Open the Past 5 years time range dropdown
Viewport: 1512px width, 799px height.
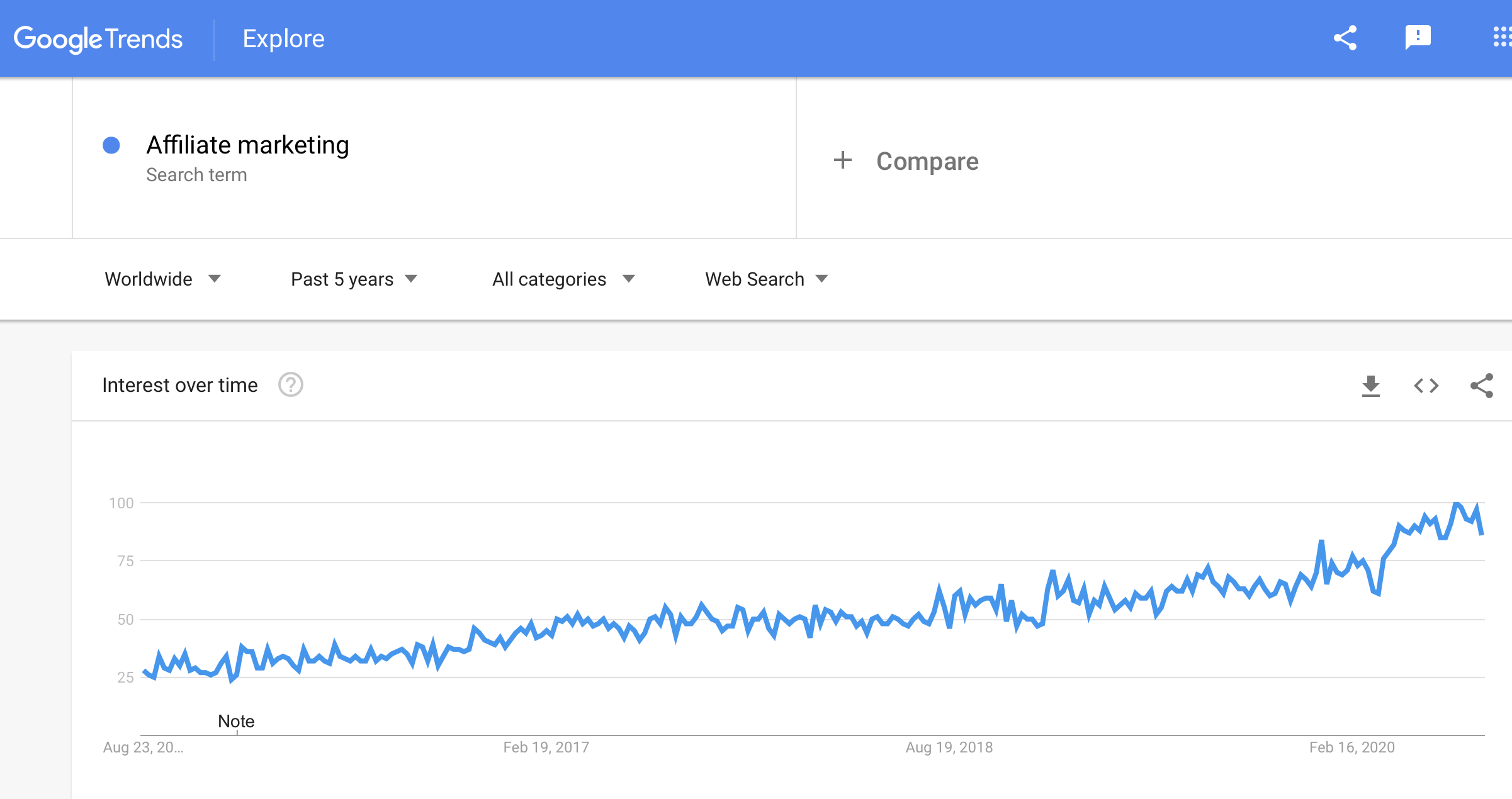tap(354, 279)
